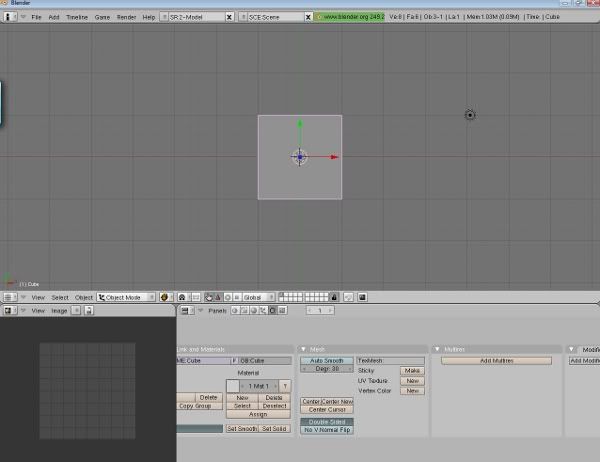Switch to Logic context panel icon
The height and width of the screenshot is (462, 600).
pyautogui.click(x=235, y=310)
